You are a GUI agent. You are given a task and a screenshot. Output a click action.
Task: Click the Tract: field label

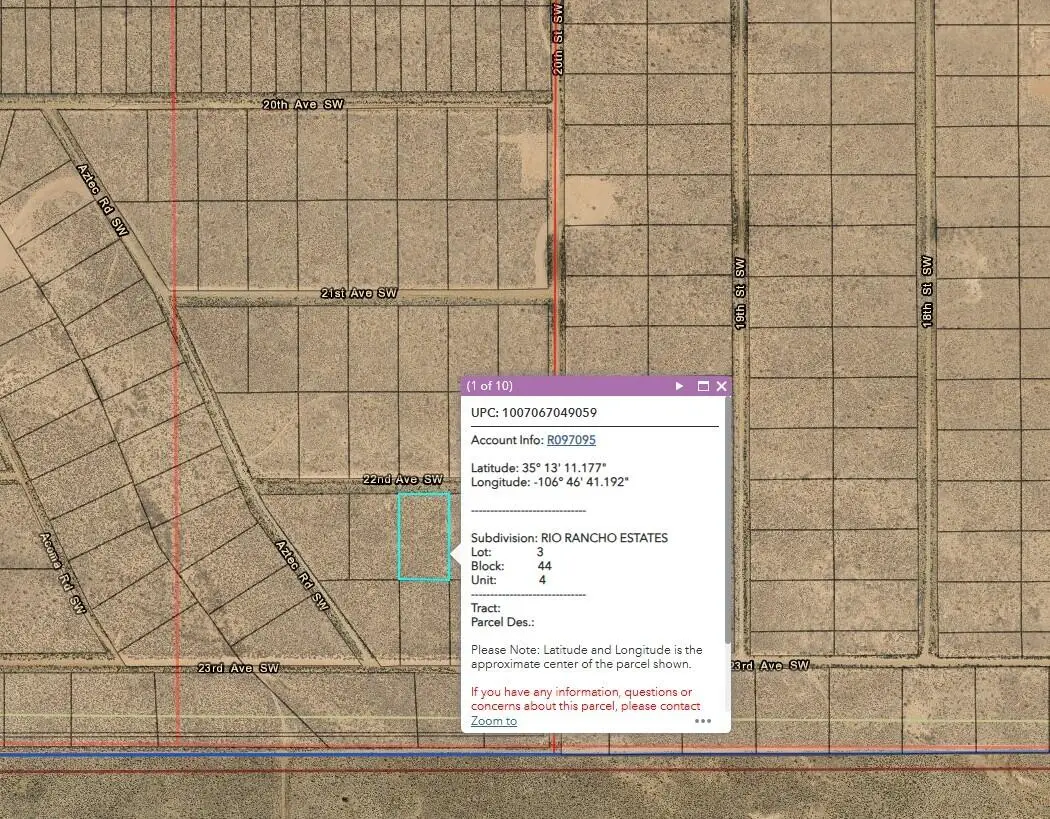(x=485, y=608)
